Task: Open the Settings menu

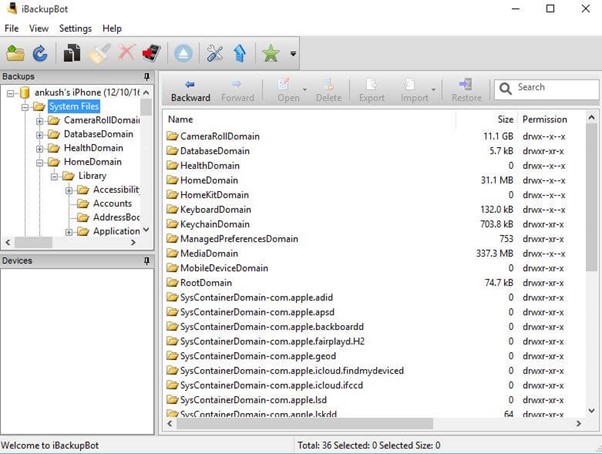Action: click(75, 29)
